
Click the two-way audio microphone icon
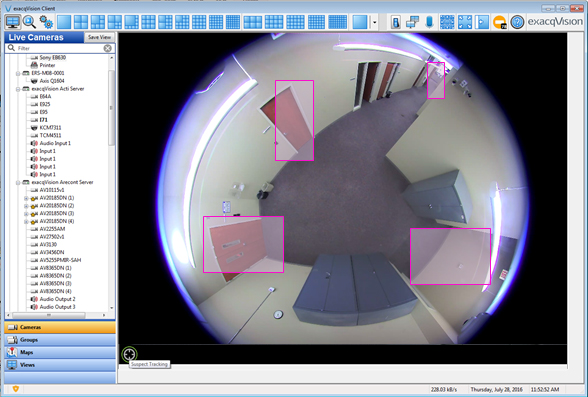(429, 22)
